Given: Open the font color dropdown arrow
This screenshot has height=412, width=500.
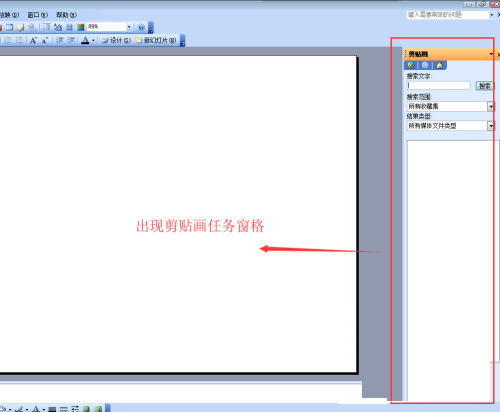Looking at the screenshot, I should coord(93,40).
